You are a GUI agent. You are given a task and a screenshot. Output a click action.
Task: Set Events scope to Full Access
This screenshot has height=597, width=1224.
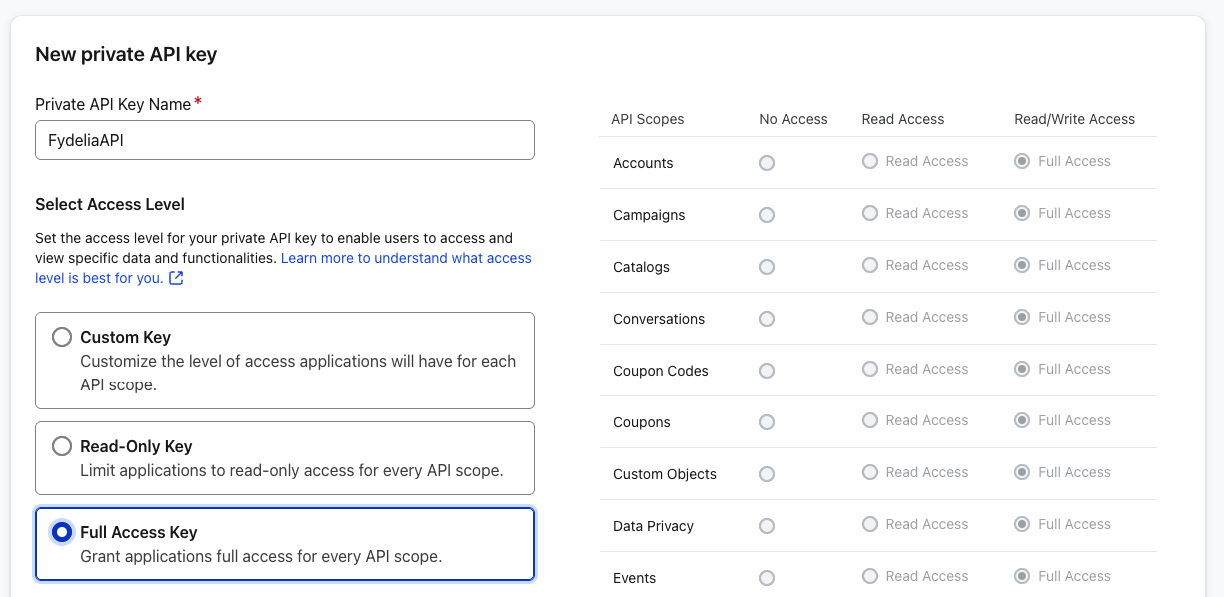point(1022,576)
